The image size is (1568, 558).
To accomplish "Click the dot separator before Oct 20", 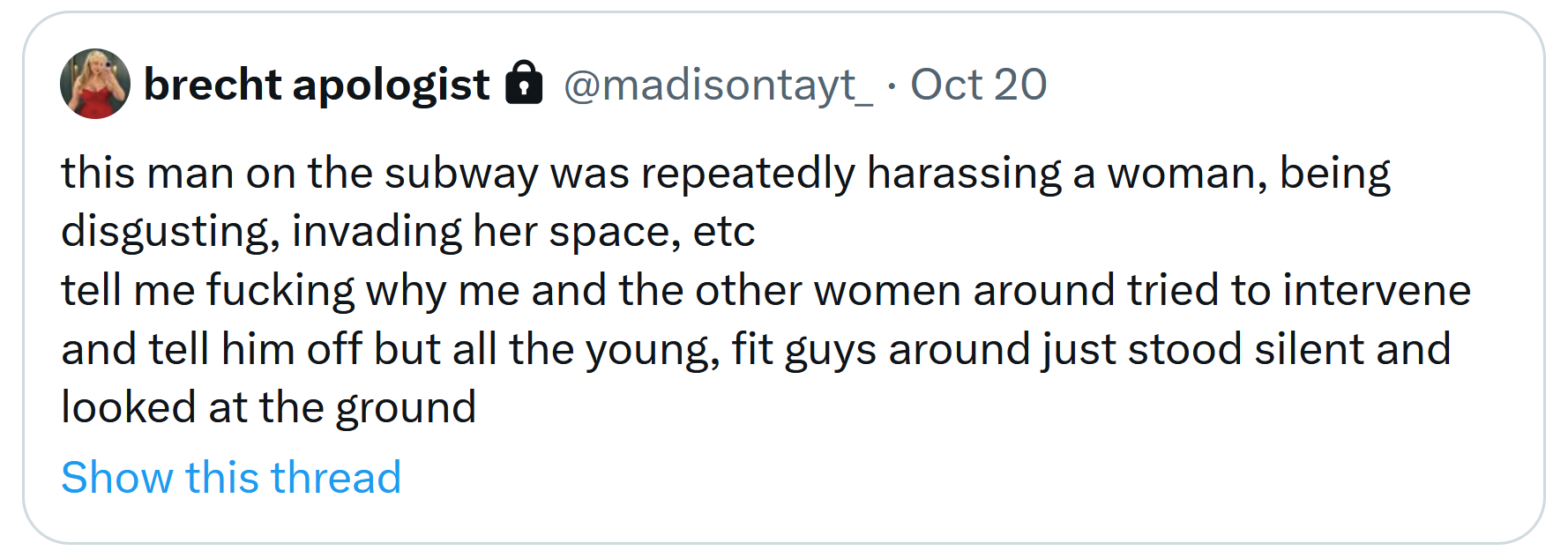I will [892, 86].
